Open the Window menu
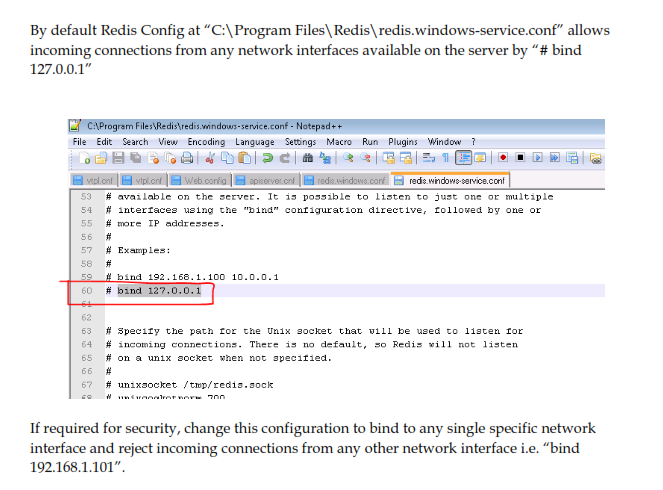663x490 pixels. [444, 142]
